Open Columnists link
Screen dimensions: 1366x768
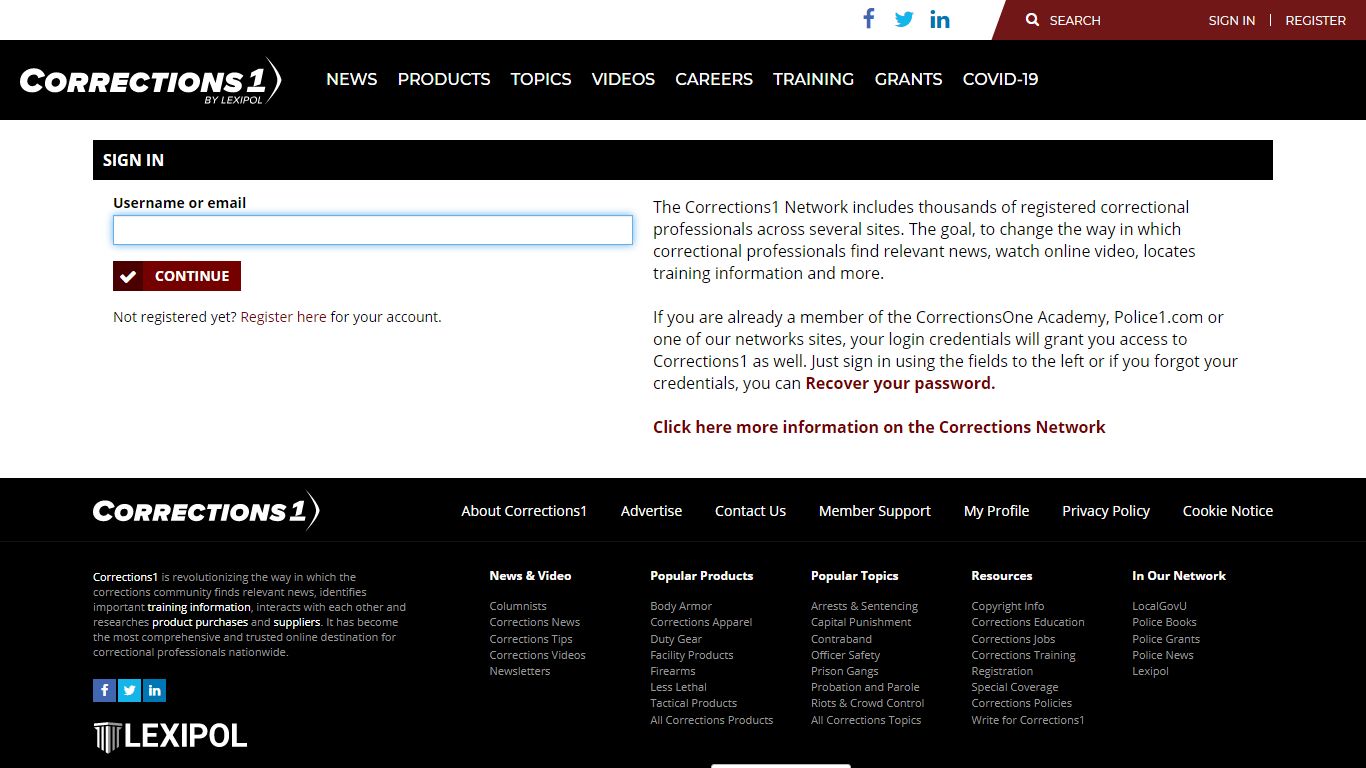click(x=518, y=606)
